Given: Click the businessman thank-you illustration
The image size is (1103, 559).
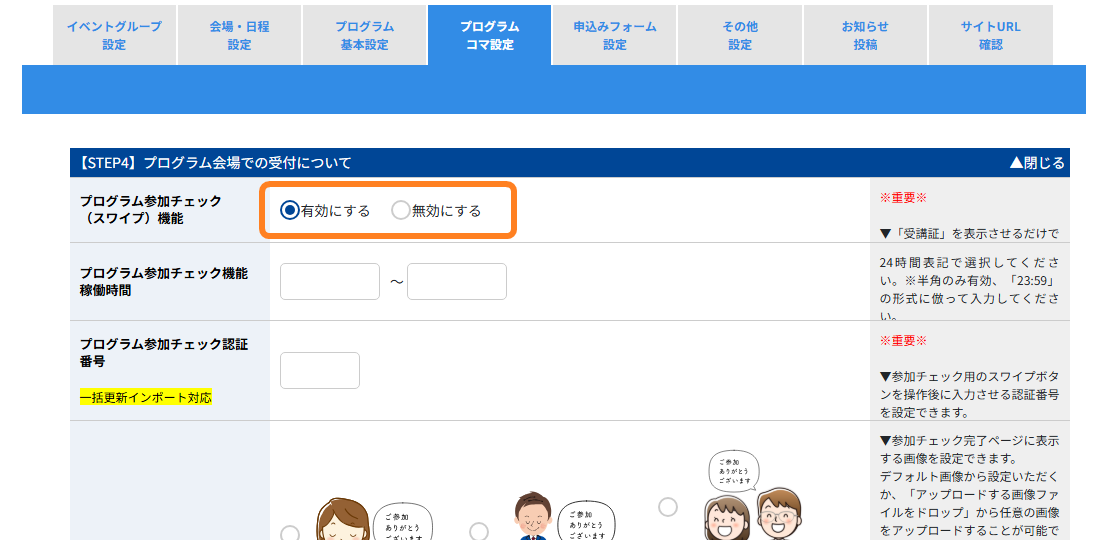Looking at the screenshot, I should [x=566, y=515].
